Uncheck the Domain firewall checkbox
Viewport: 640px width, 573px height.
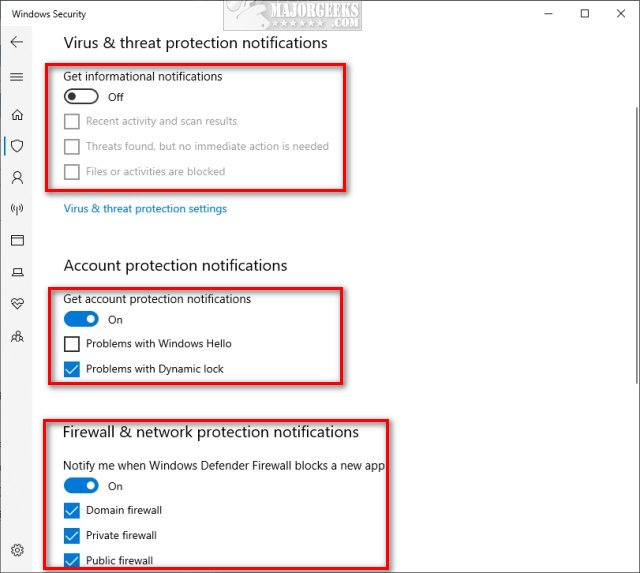tap(72, 510)
